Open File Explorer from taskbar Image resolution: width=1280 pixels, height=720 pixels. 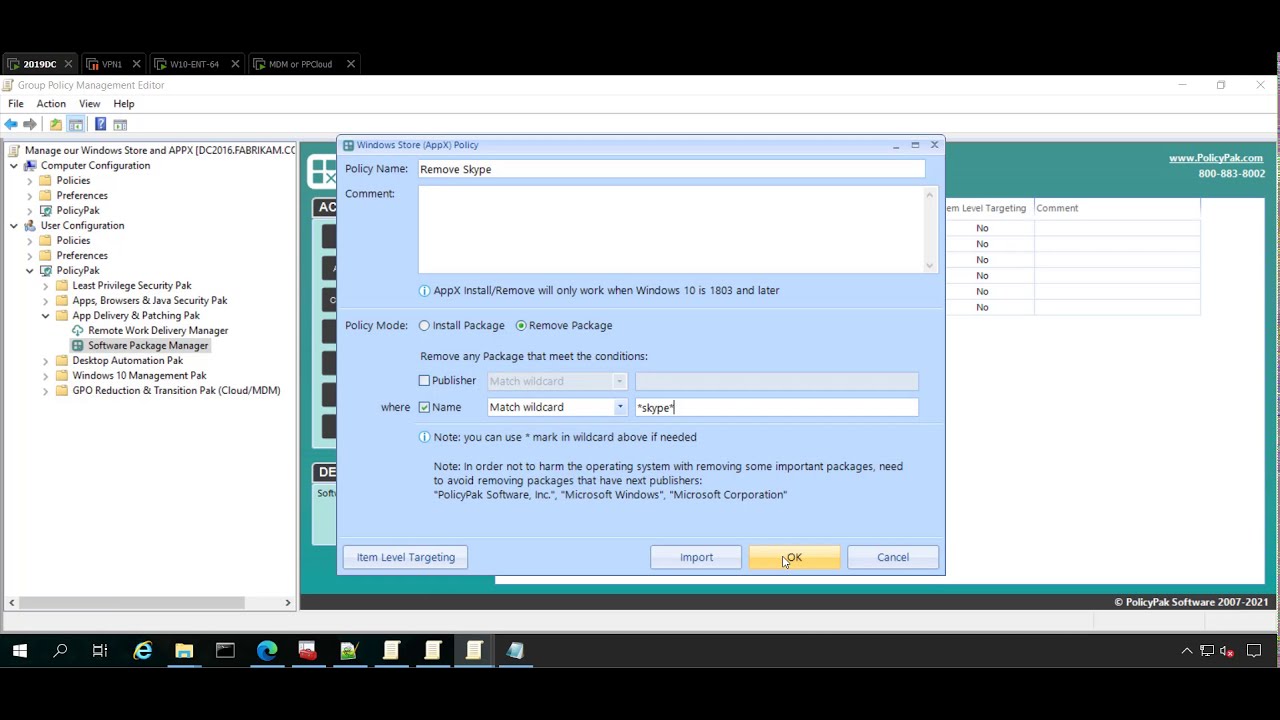[184, 651]
